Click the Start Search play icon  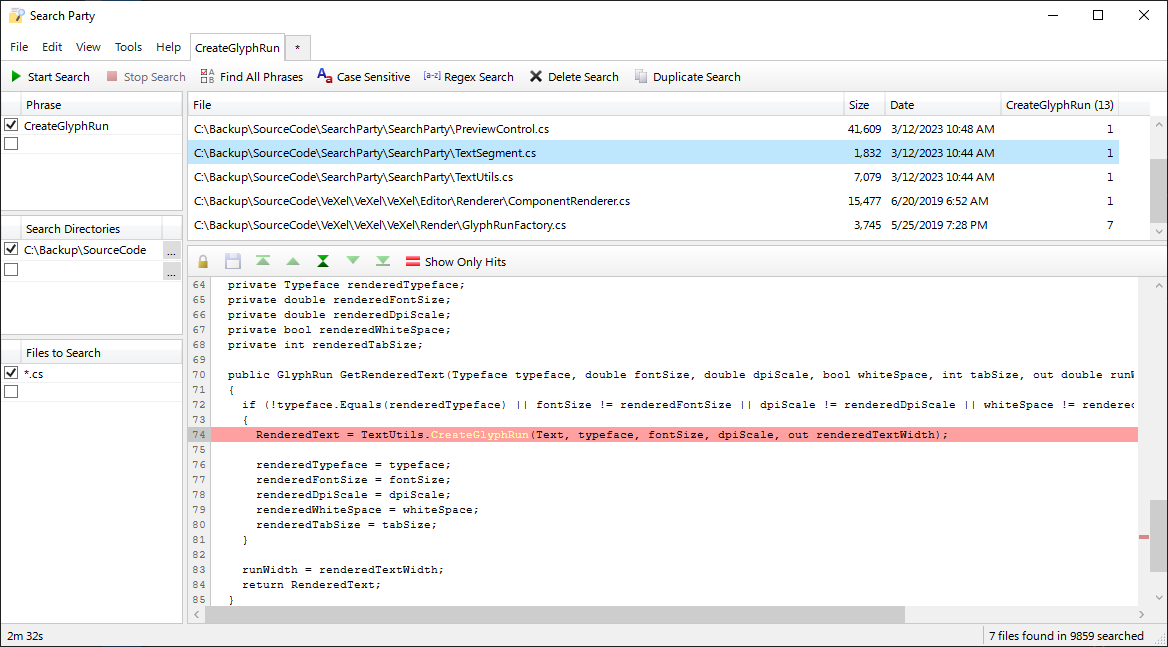(x=16, y=77)
